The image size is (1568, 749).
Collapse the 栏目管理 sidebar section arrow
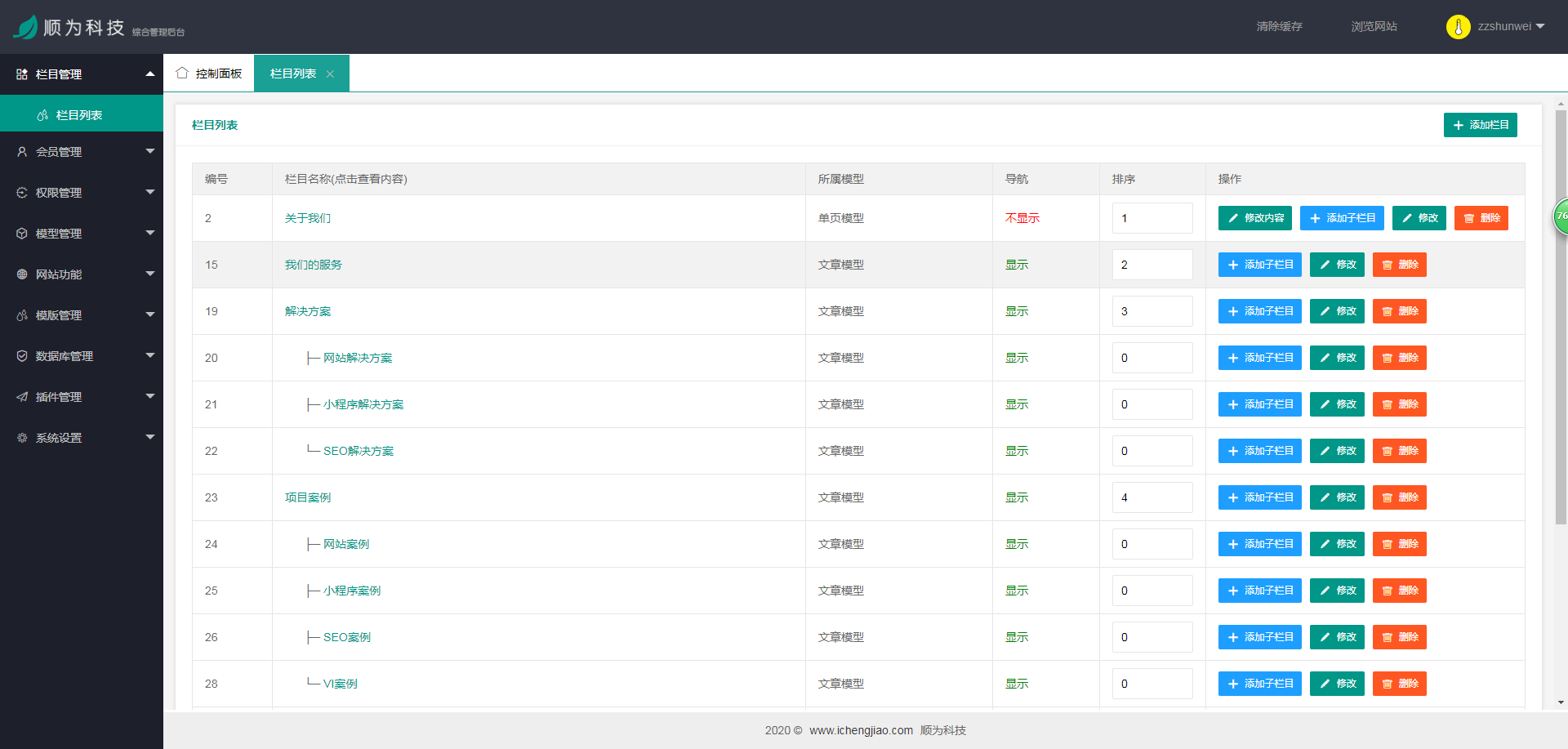[149, 74]
